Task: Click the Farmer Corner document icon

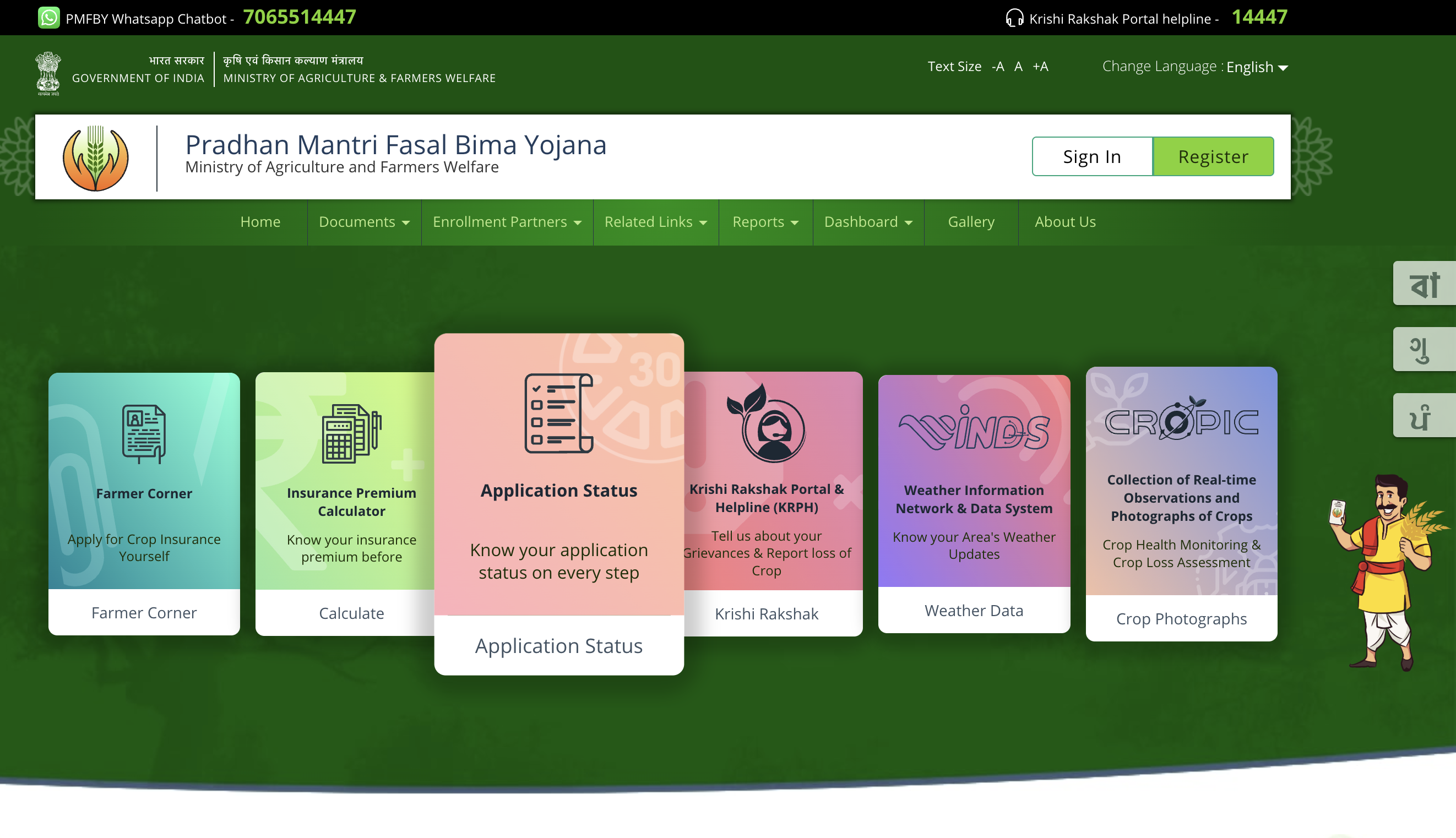Action: (x=144, y=434)
